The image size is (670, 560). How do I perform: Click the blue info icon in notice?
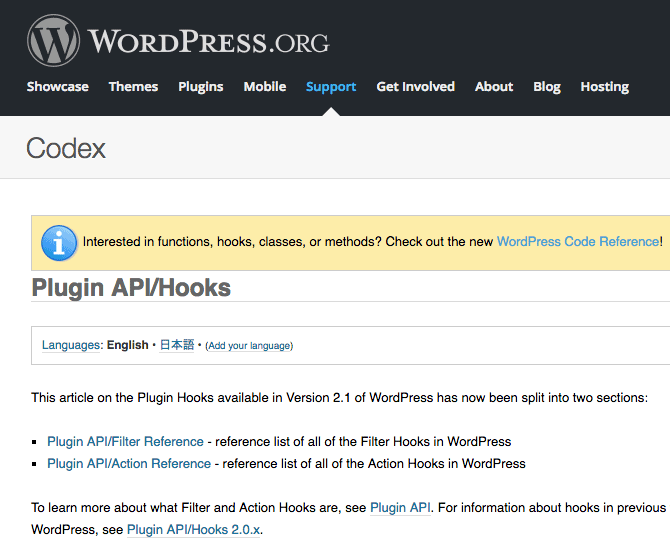pos(59,242)
